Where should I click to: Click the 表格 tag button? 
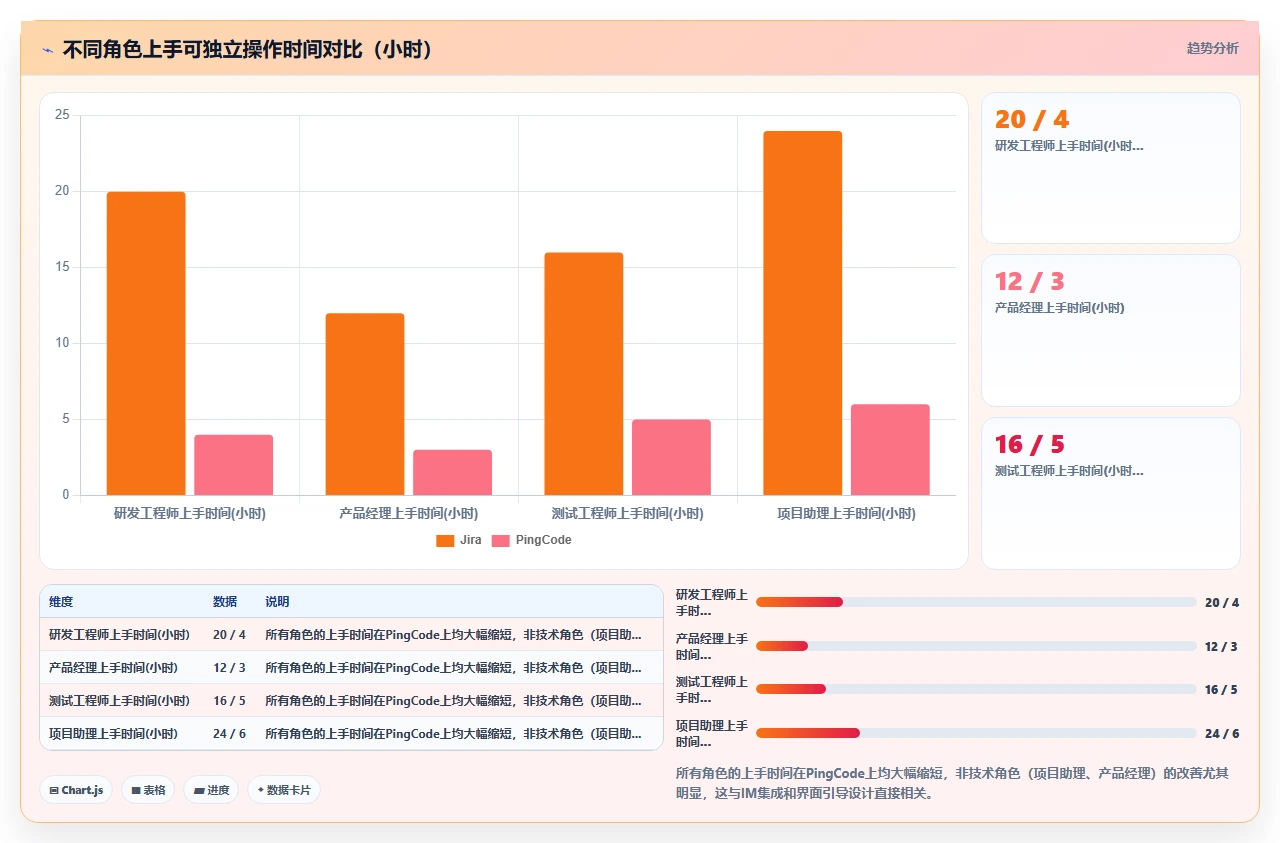(x=148, y=790)
